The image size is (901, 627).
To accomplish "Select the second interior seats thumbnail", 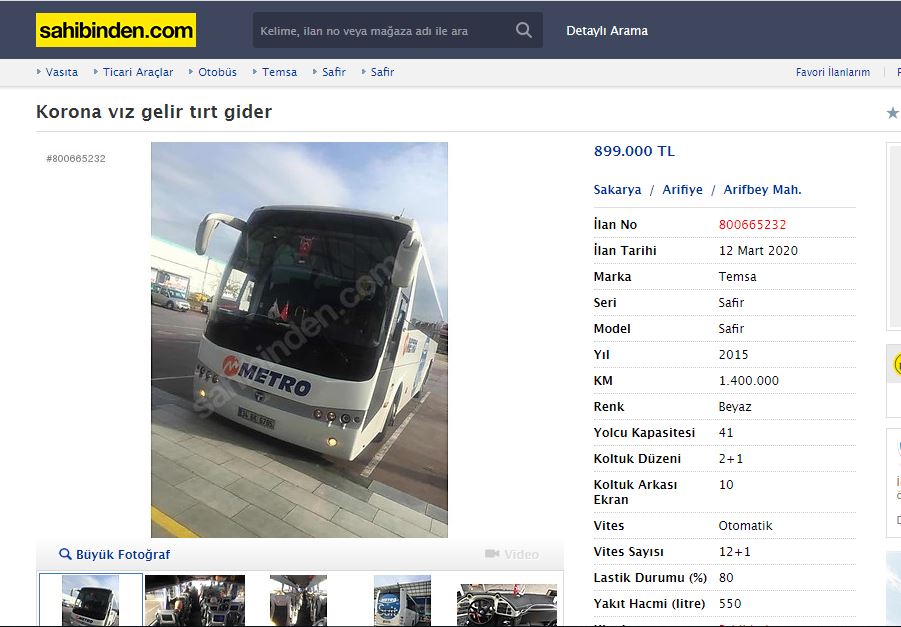I will coord(195,601).
